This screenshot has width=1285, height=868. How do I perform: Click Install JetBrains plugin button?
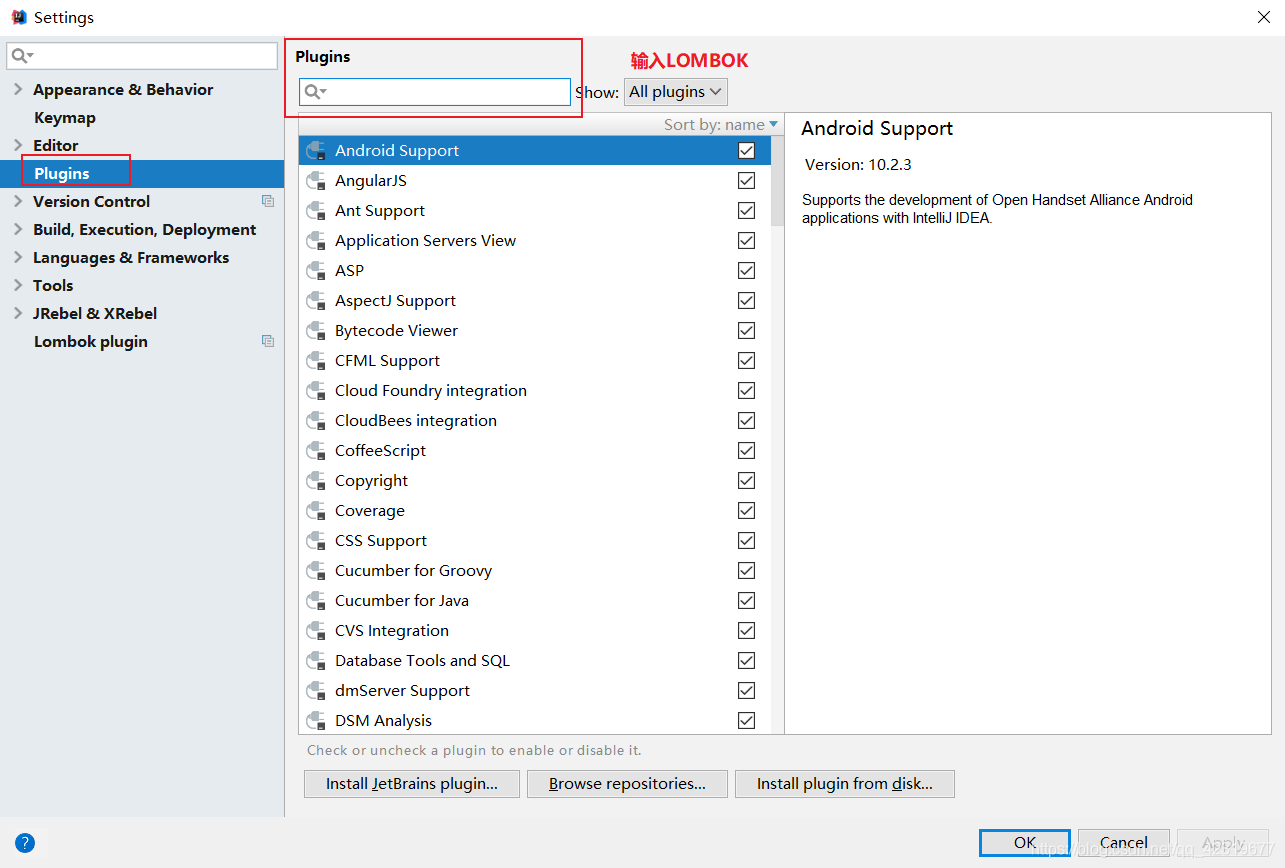(x=412, y=784)
